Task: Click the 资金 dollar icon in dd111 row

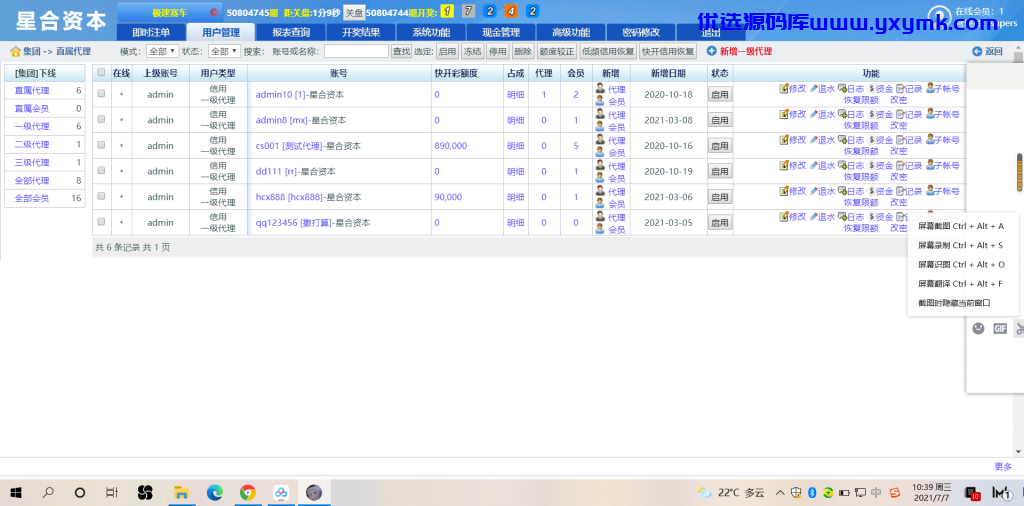Action: [x=871, y=166]
